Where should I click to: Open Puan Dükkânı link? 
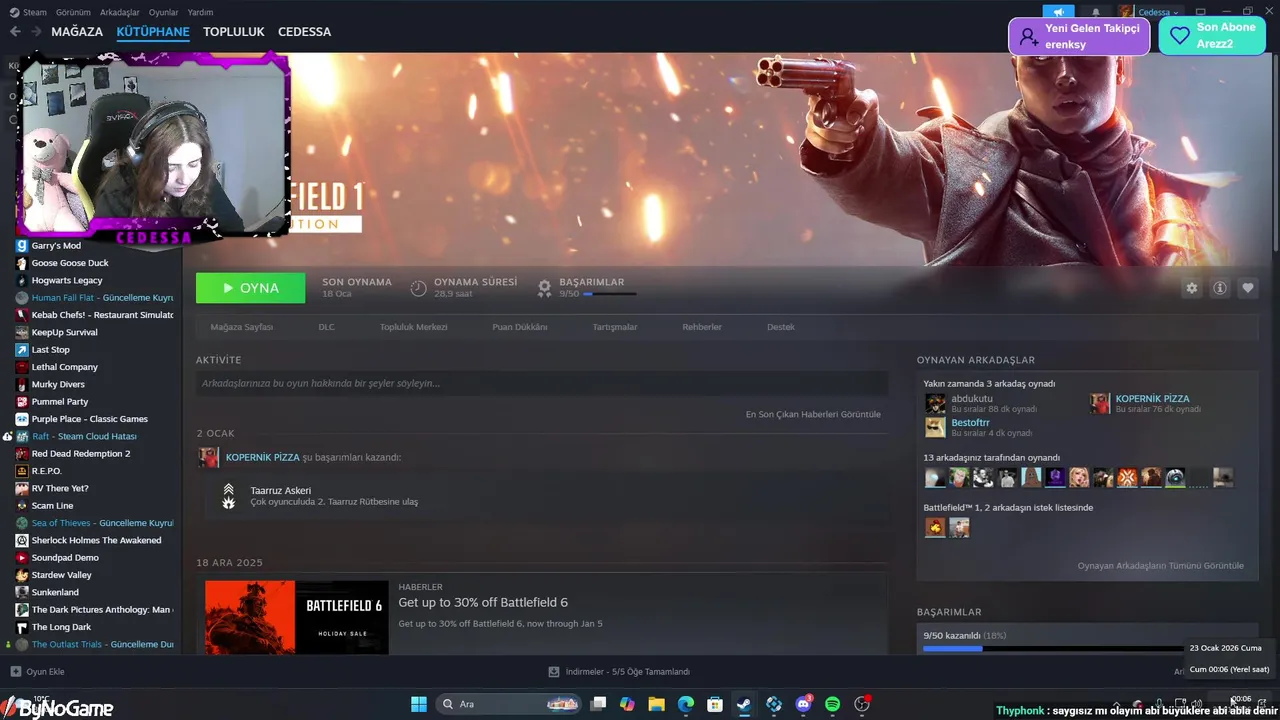click(x=519, y=327)
